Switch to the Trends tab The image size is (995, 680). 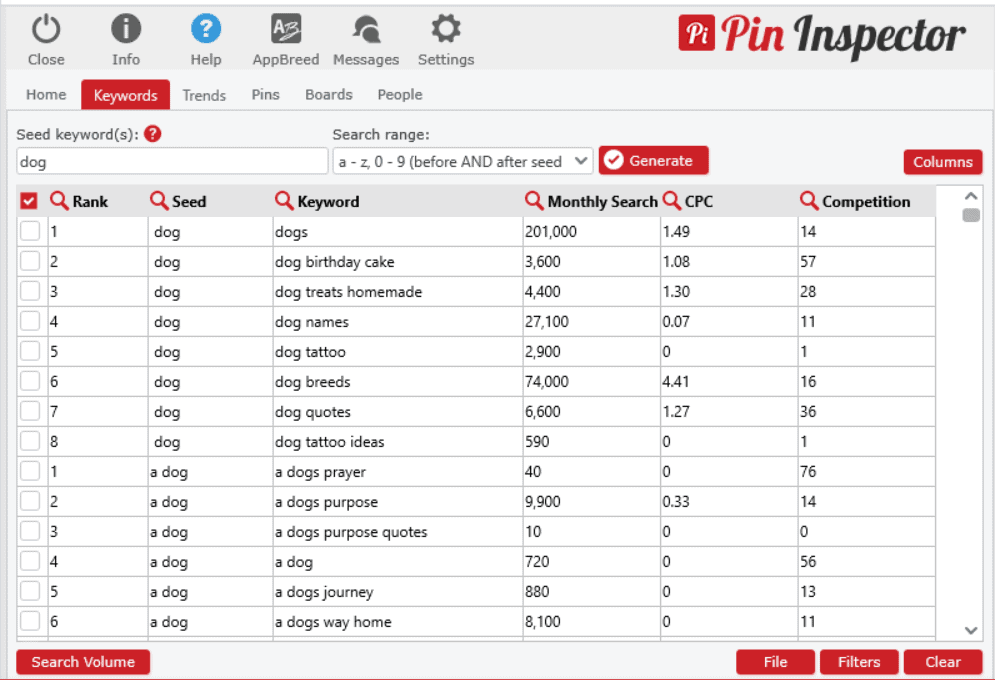click(x=204, y=95)
